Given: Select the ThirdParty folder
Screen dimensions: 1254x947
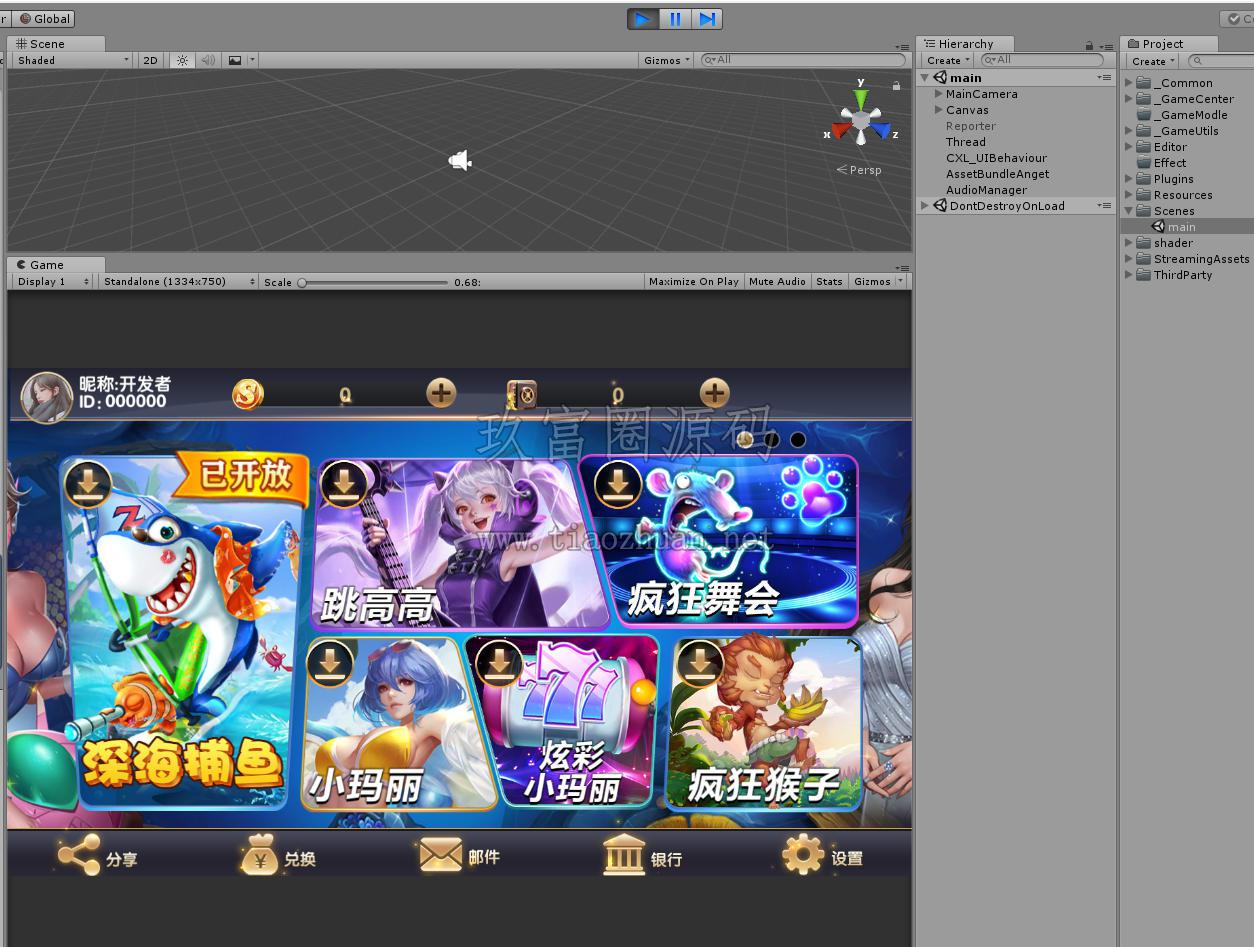Looking at the screenshot, I should click(1182, 275).
